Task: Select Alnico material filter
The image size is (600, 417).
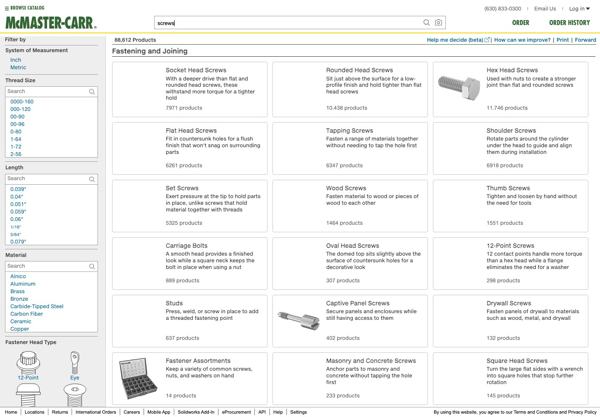Action: 18,276
